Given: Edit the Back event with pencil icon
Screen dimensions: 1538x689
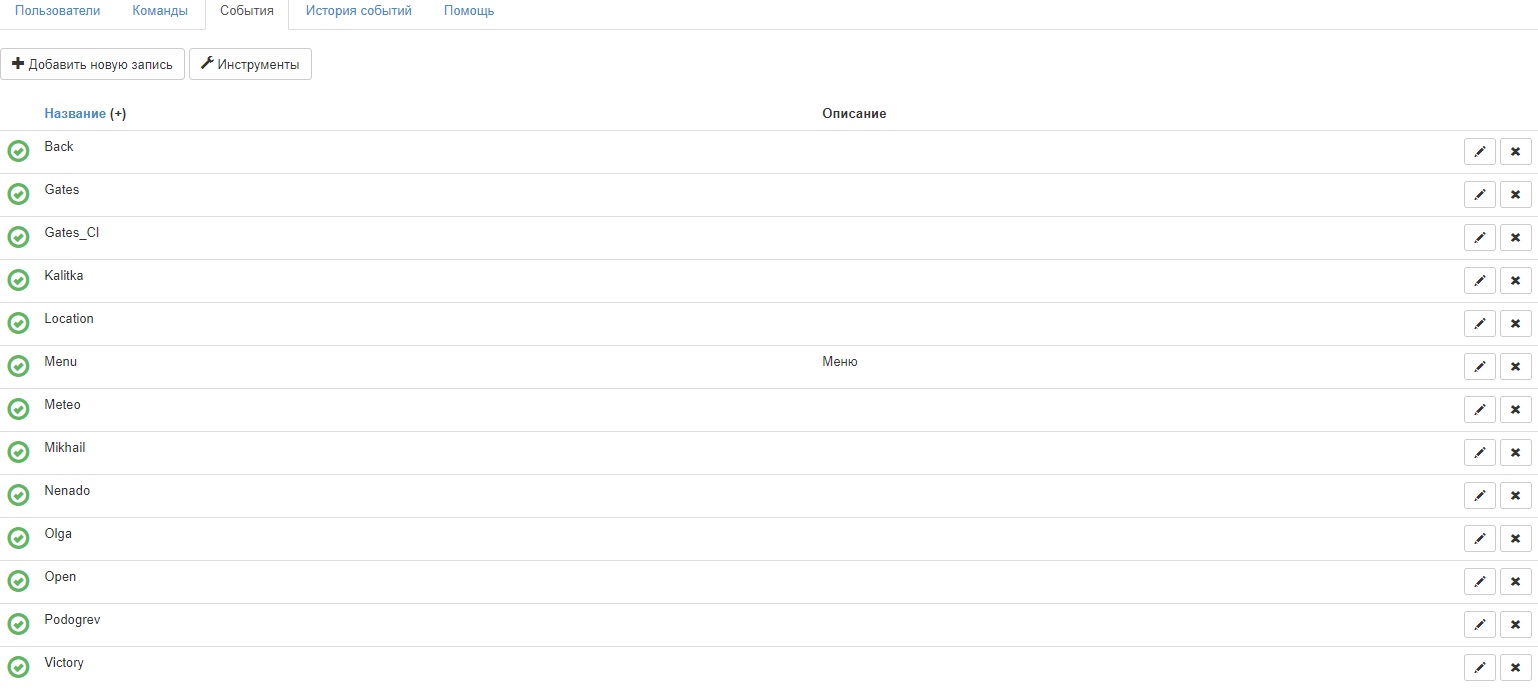Looking at the screenshot, I should [x=1480, y=152].
